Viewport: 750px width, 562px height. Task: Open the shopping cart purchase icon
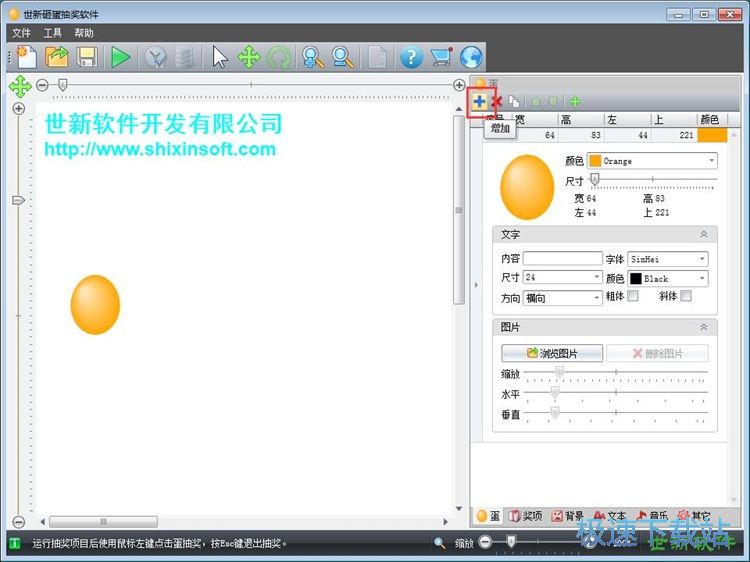[441, 57]
